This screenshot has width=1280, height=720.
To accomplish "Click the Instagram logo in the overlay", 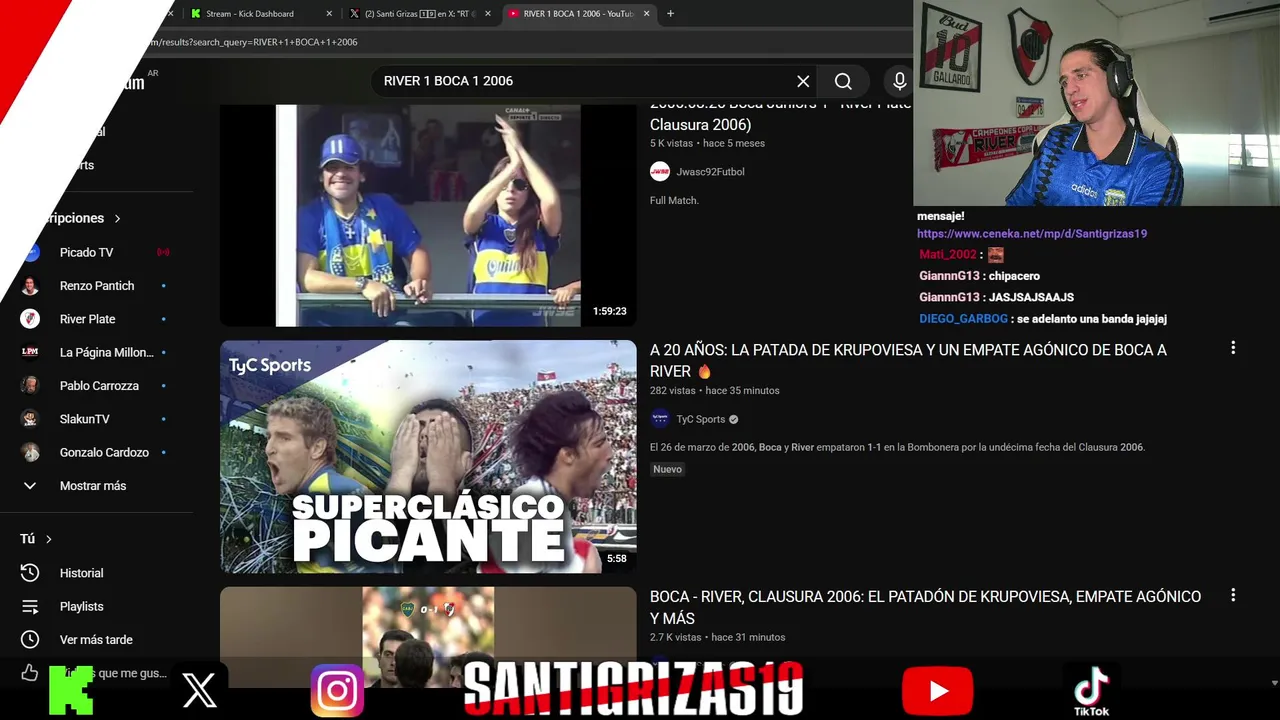I will click(x=337, y=691).
